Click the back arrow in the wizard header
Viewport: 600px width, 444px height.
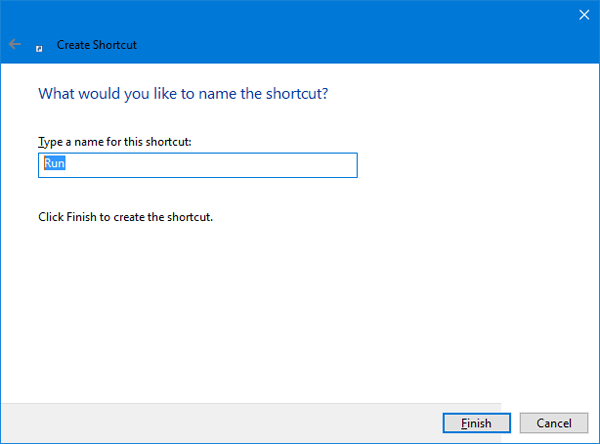(x=14, y=45)
